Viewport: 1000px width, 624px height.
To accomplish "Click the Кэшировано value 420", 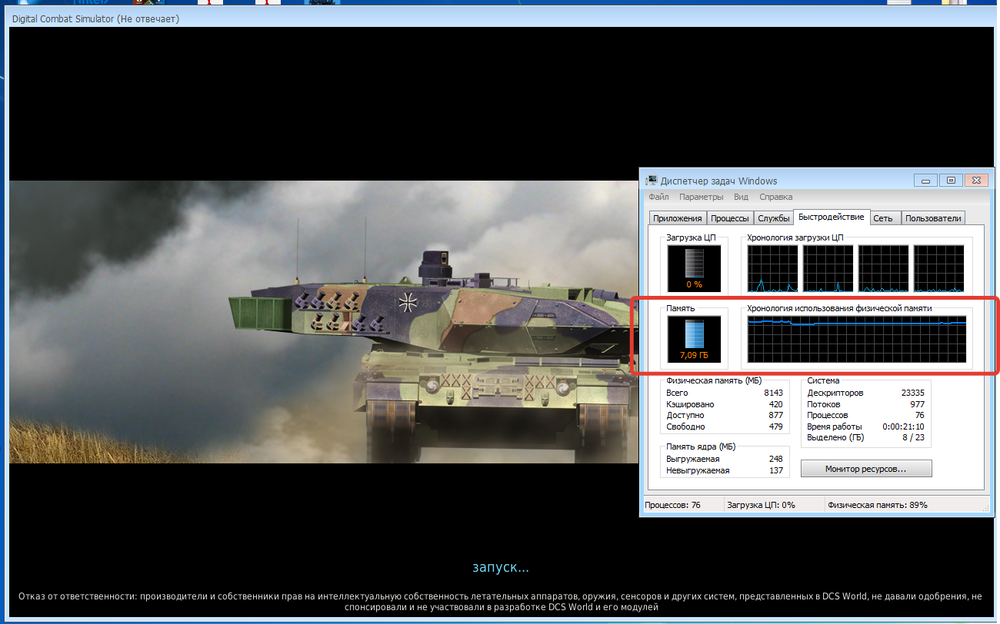I will (x=776, y=405).
